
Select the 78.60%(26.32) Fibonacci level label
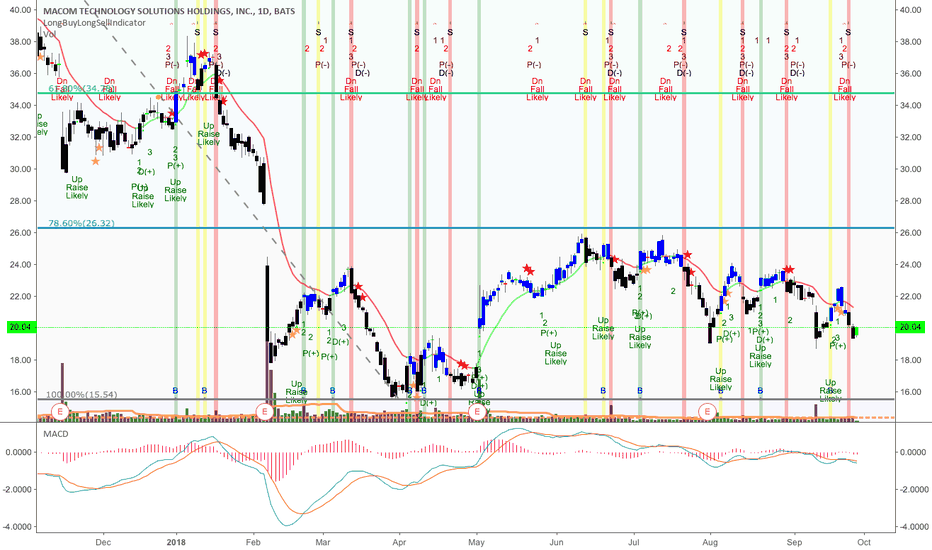coord(81,223)
